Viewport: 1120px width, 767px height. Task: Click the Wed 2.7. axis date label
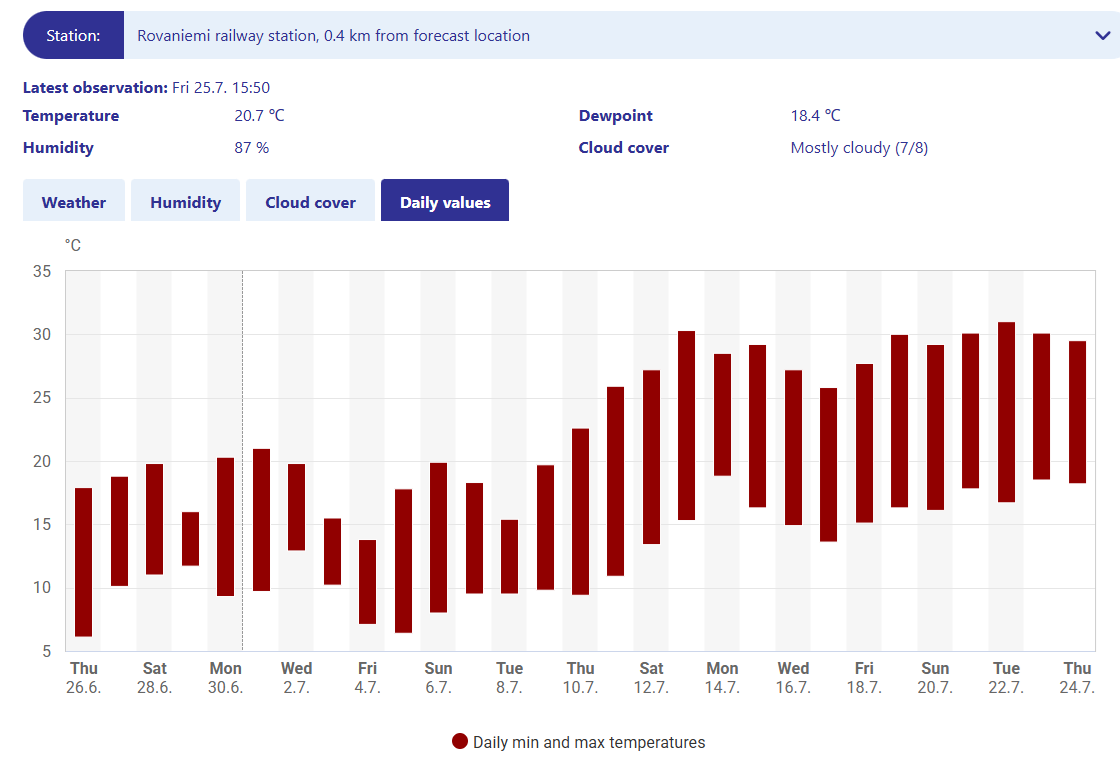pos(296,678)
